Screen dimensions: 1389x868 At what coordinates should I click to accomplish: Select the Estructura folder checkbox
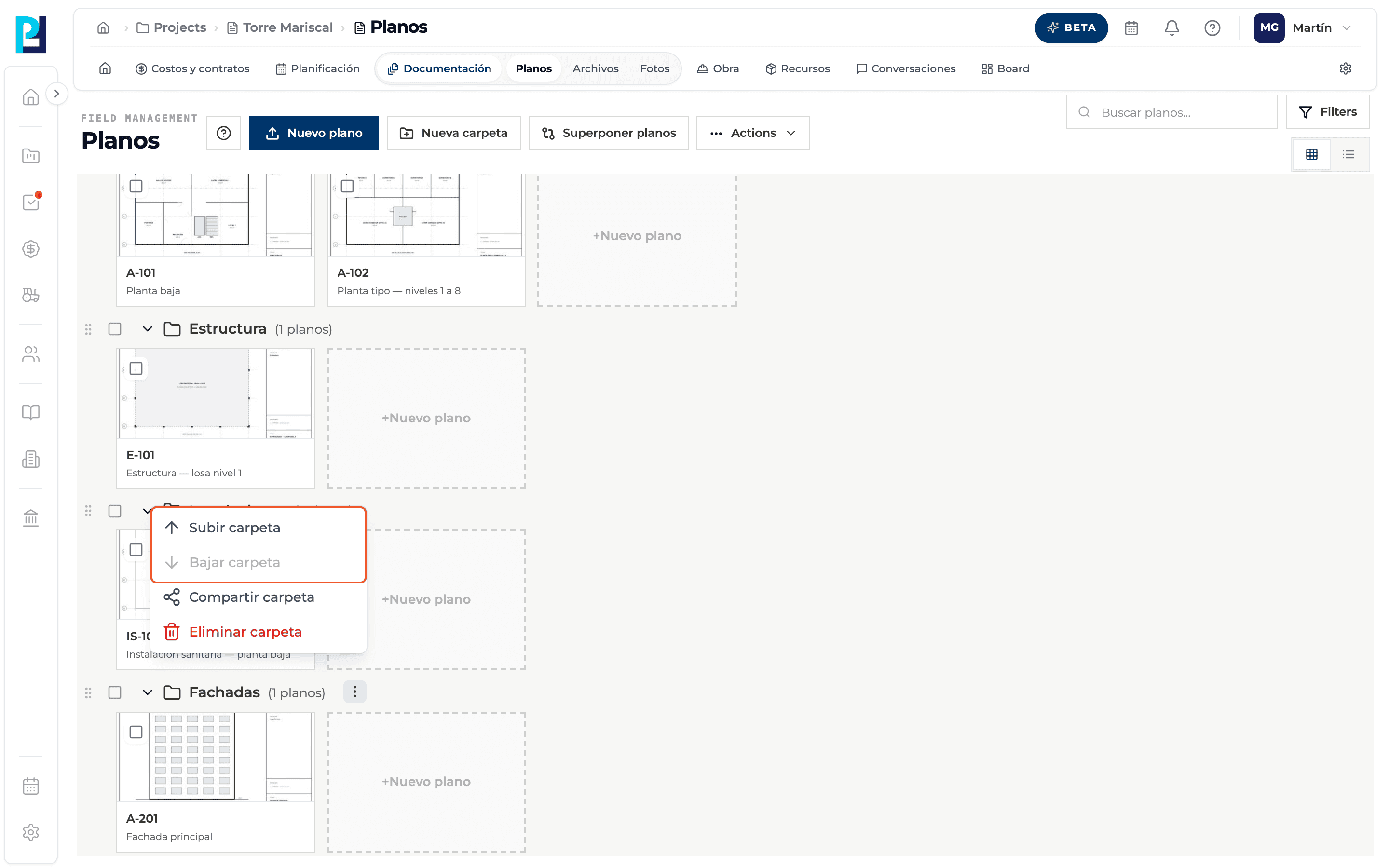pyautogui.click(x=115, y=329)
